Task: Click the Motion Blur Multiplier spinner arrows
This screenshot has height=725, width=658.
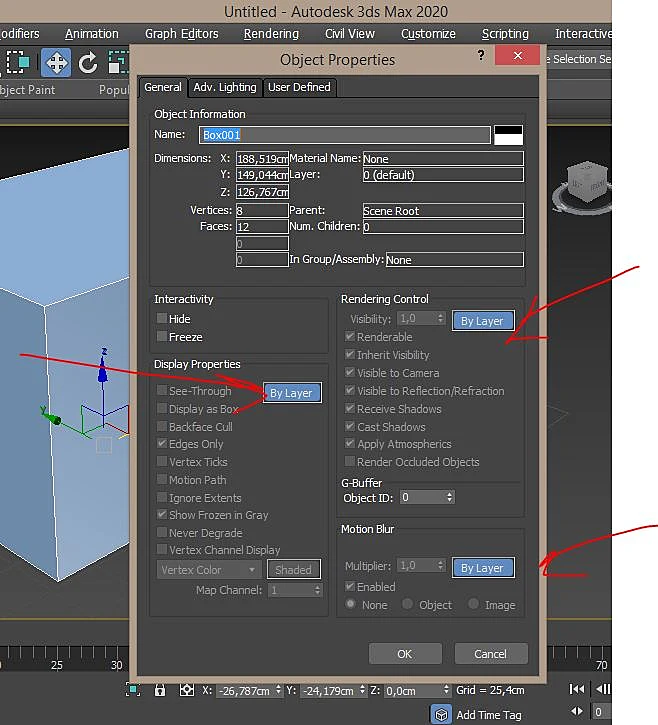Action: [x=441, y=565]
